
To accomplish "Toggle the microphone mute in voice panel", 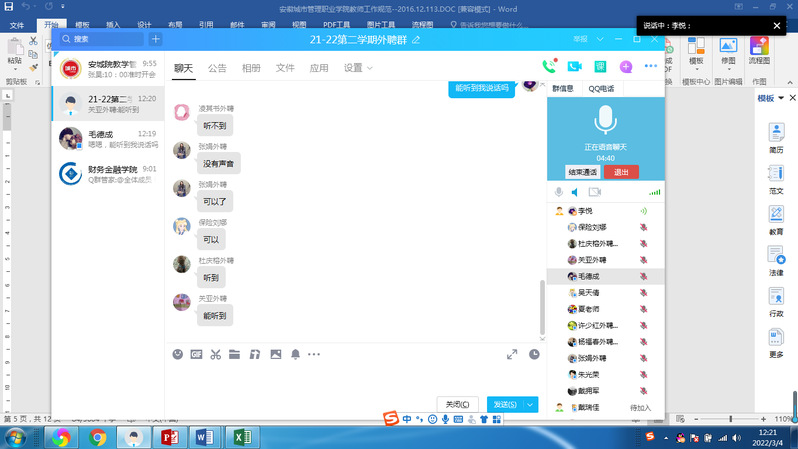I will coord(559,192).
